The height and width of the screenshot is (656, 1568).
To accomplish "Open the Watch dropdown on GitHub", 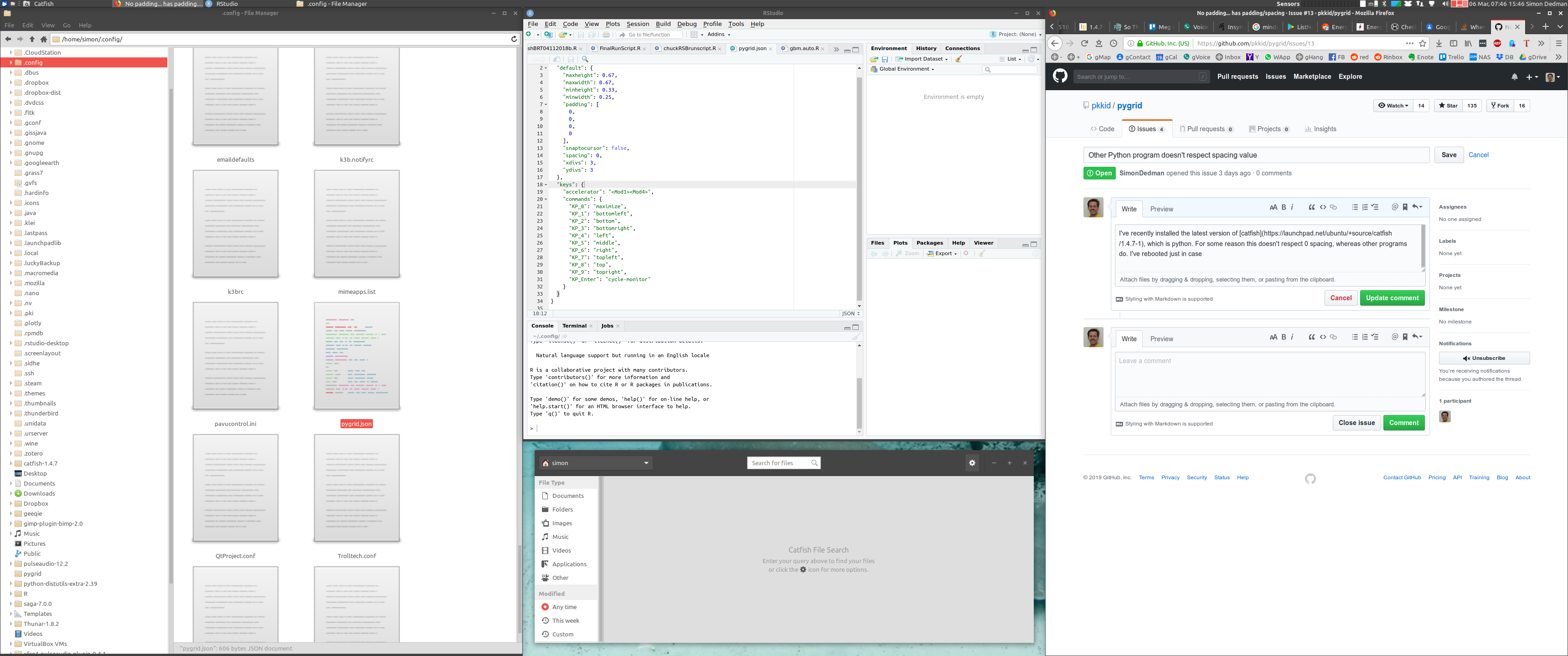I will click(1393, 106).
